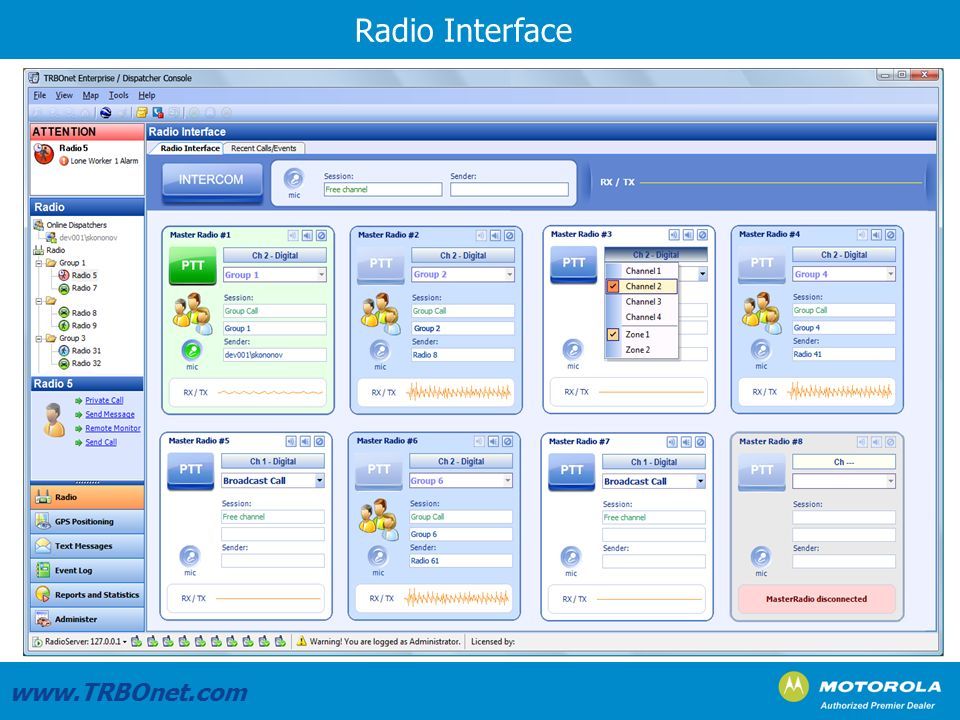960x720 pixels.
Task: Select Radio 31 in the radio tree
Action: [86, 351]
